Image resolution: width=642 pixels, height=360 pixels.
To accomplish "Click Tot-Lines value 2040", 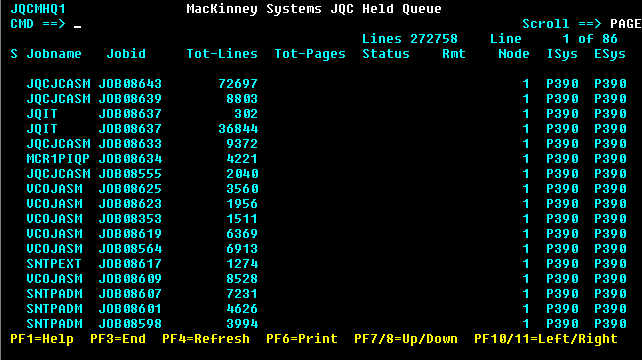I will pos(242,174).
